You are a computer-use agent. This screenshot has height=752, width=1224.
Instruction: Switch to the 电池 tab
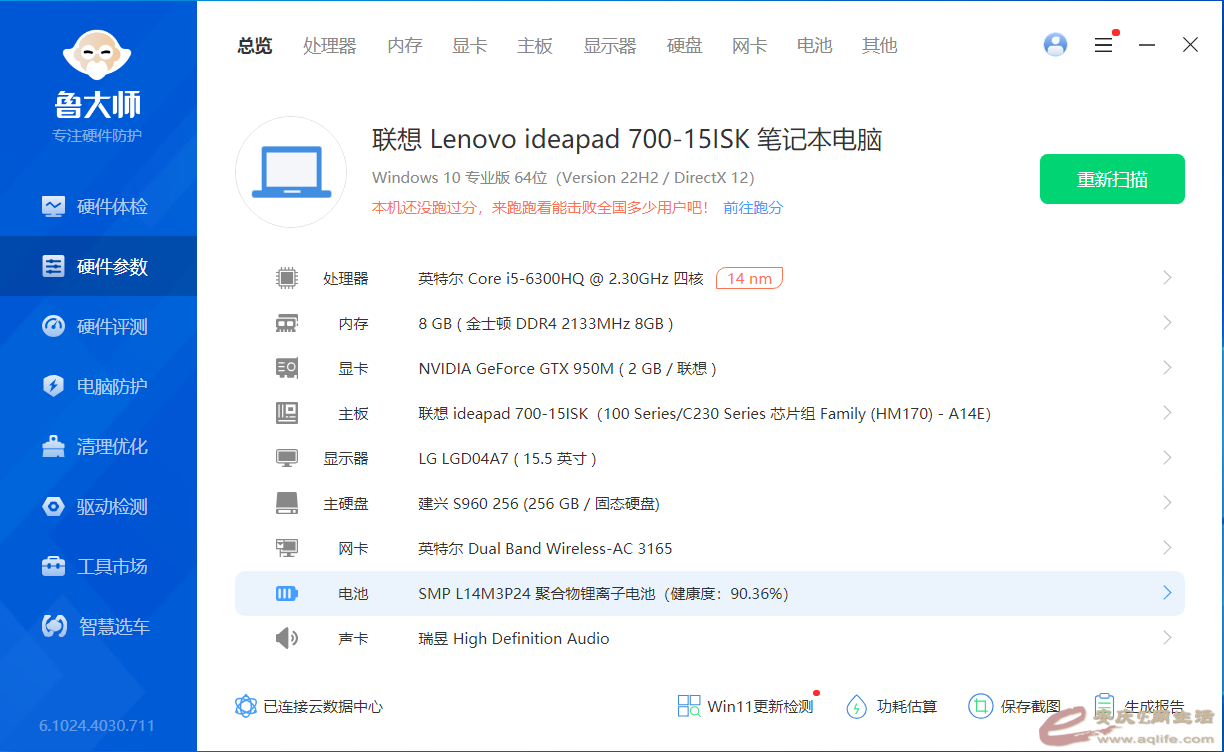(x=814, y=46)
